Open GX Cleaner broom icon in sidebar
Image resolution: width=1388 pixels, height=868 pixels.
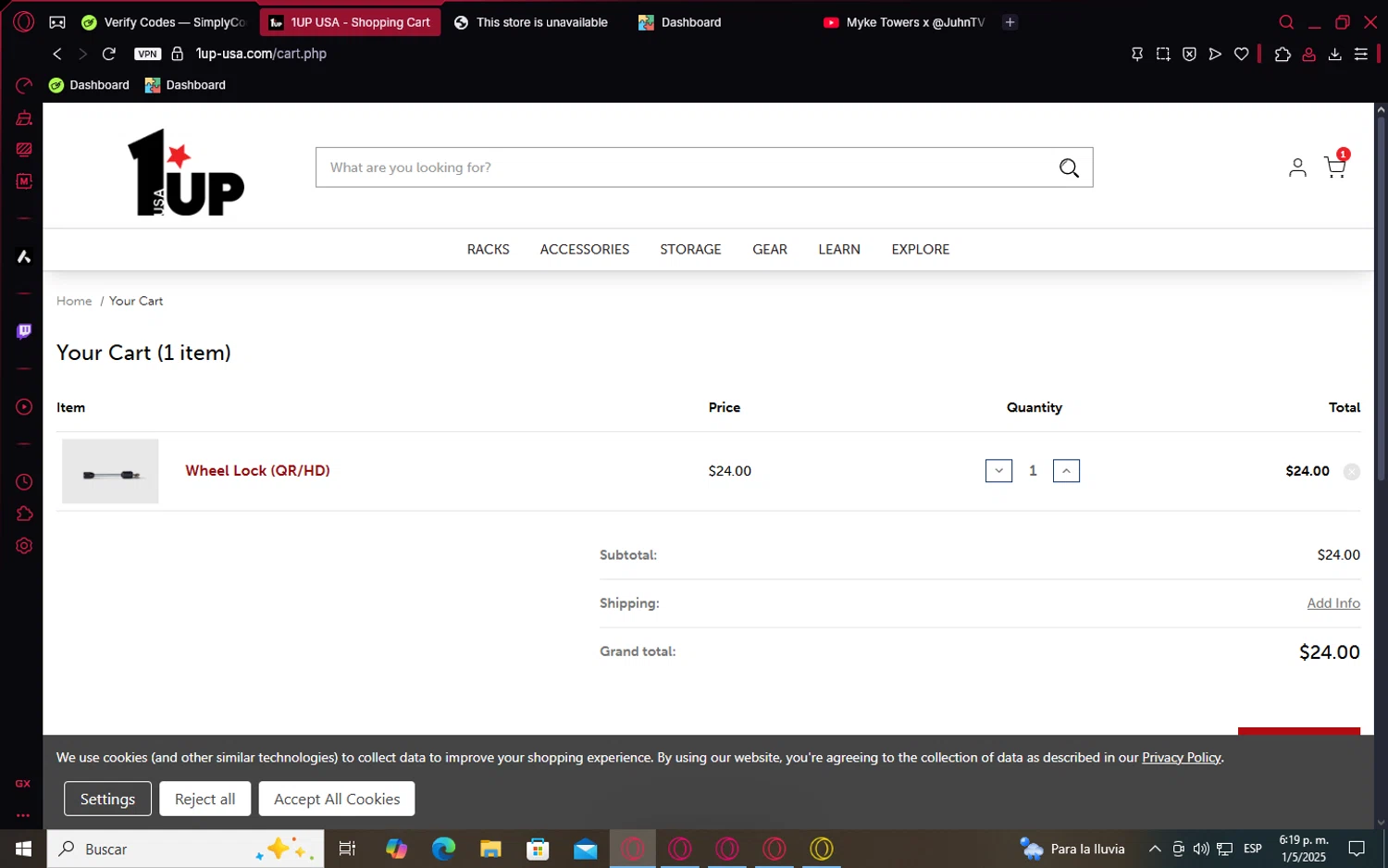pyautogui.click(x=24, y=118)
